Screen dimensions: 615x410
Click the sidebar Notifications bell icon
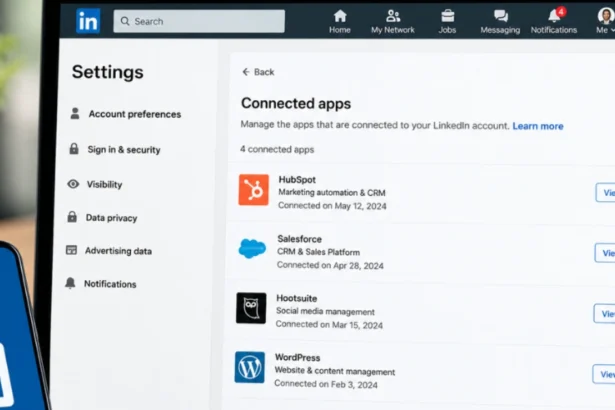point(70,283)
